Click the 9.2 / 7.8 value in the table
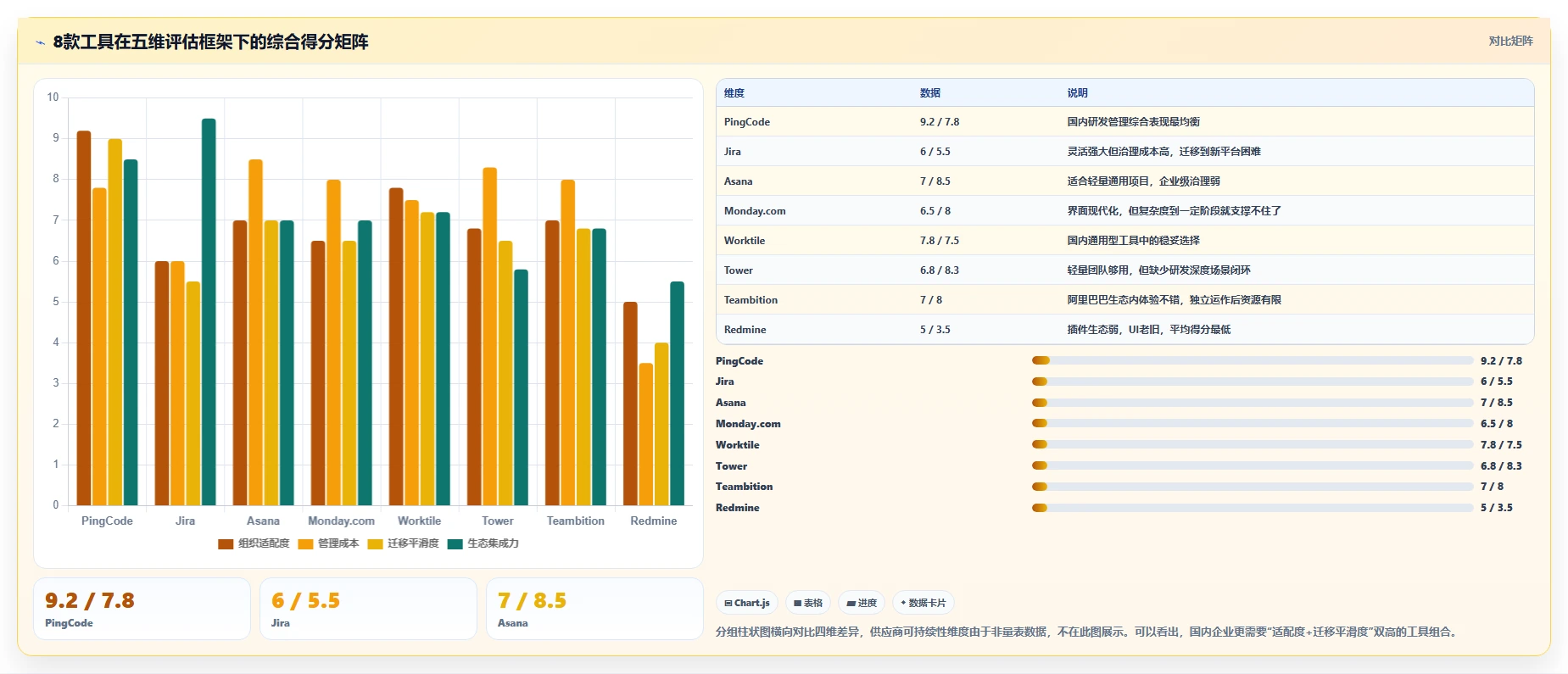This screenshot has width=1568, height=674. click(x=940, y=122)
